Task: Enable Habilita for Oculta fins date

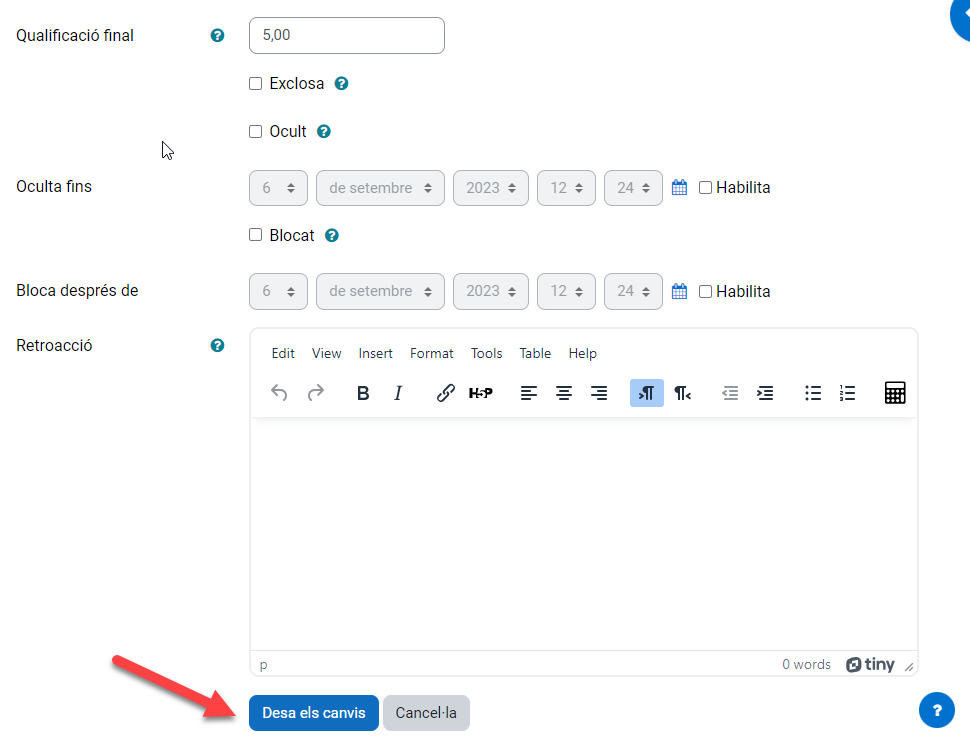Action: coord(705,188)
